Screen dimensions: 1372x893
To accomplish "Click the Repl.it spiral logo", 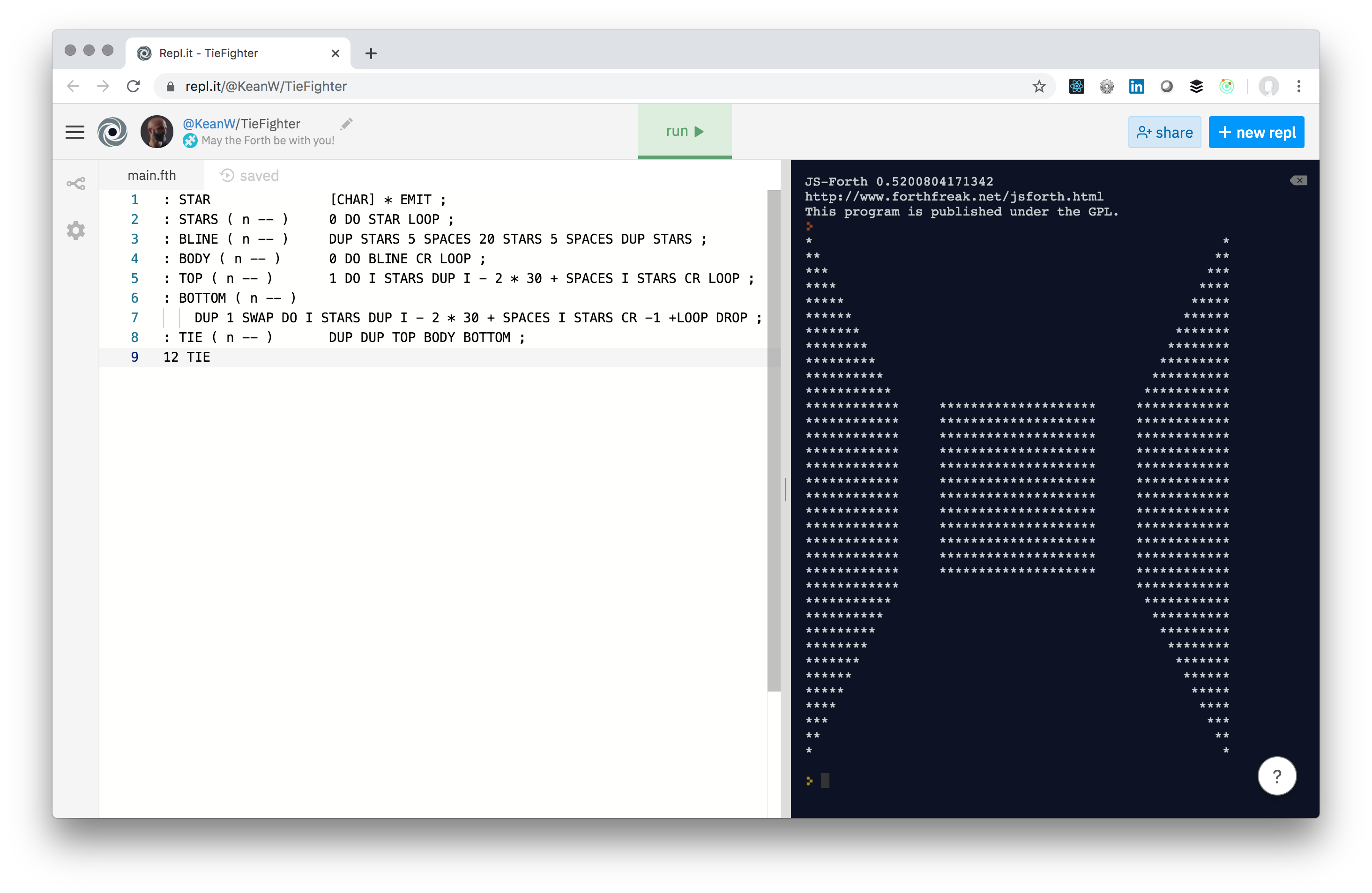I will [x=112, y=132].
